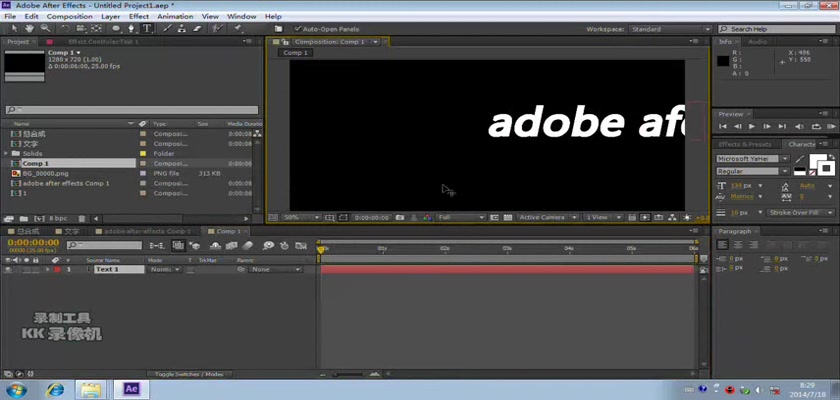Click Create new folder in Project panel
The height and width of the screenshot is (400, 840).
(24, 218)
